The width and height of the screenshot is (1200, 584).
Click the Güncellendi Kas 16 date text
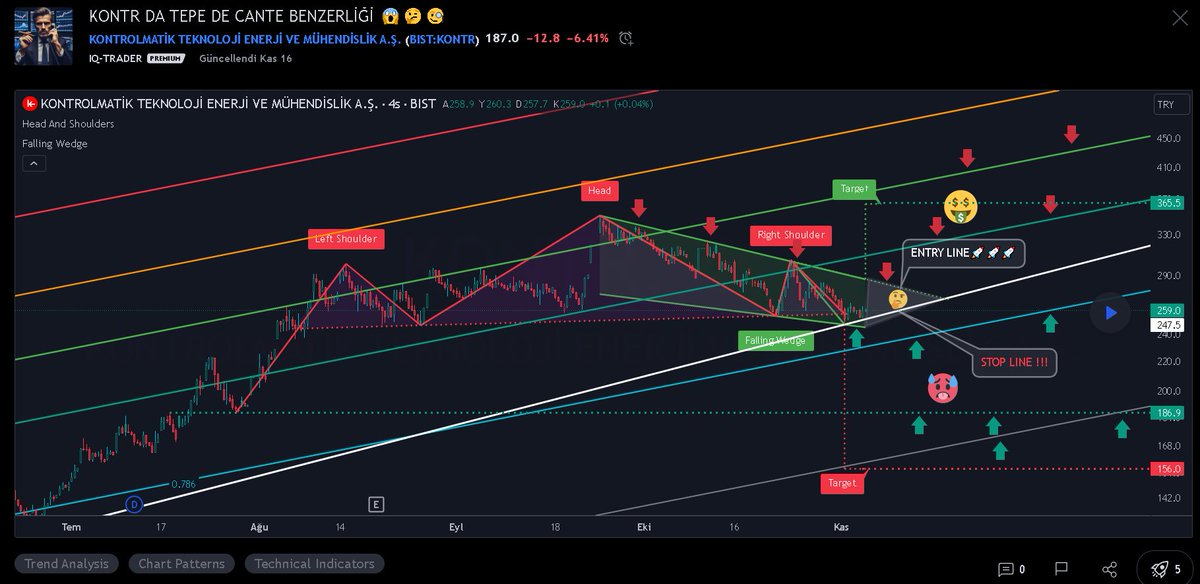(246, 59)
